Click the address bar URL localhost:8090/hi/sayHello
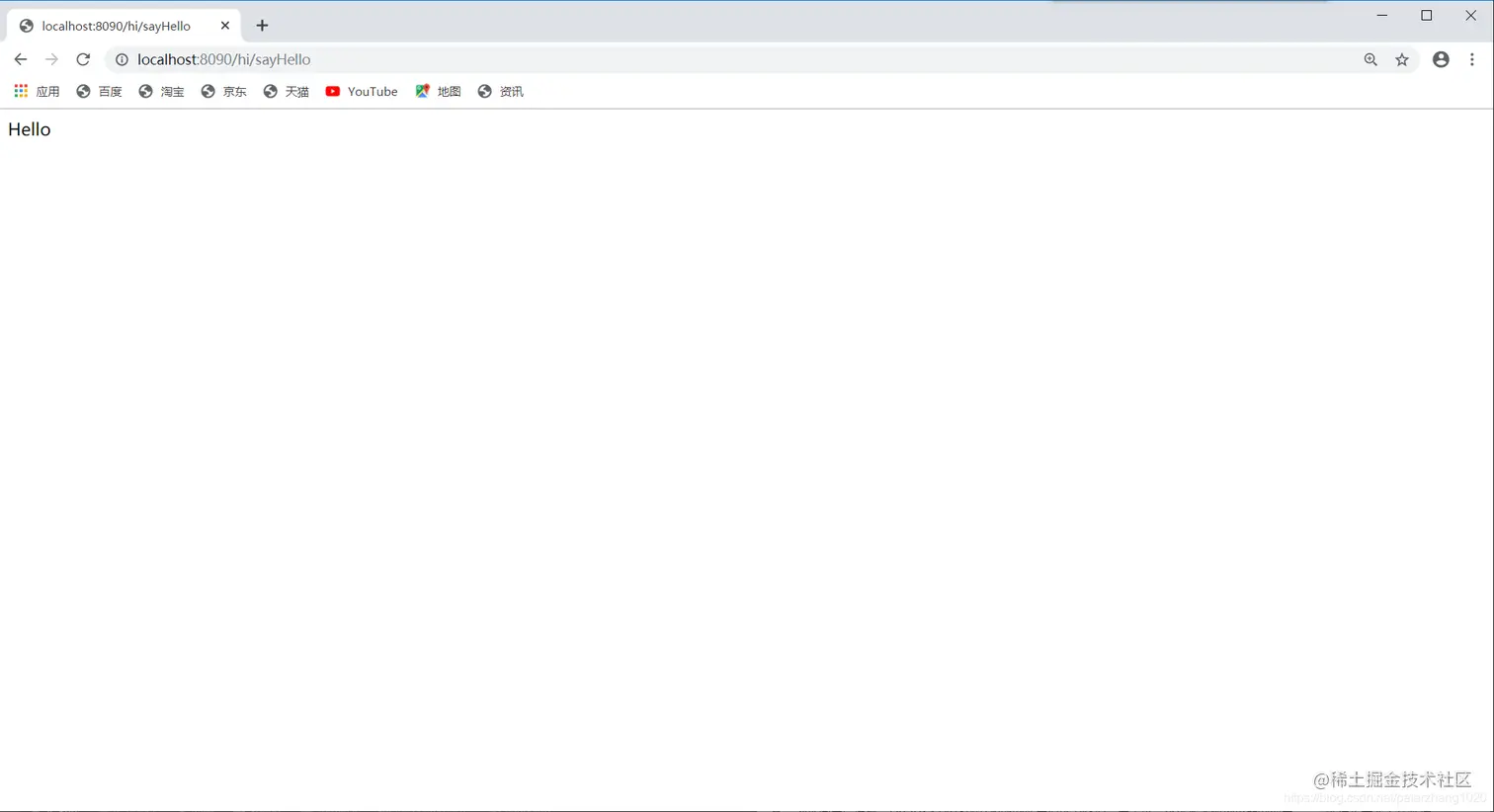The image size is (1494, 812). click(224, 59)
